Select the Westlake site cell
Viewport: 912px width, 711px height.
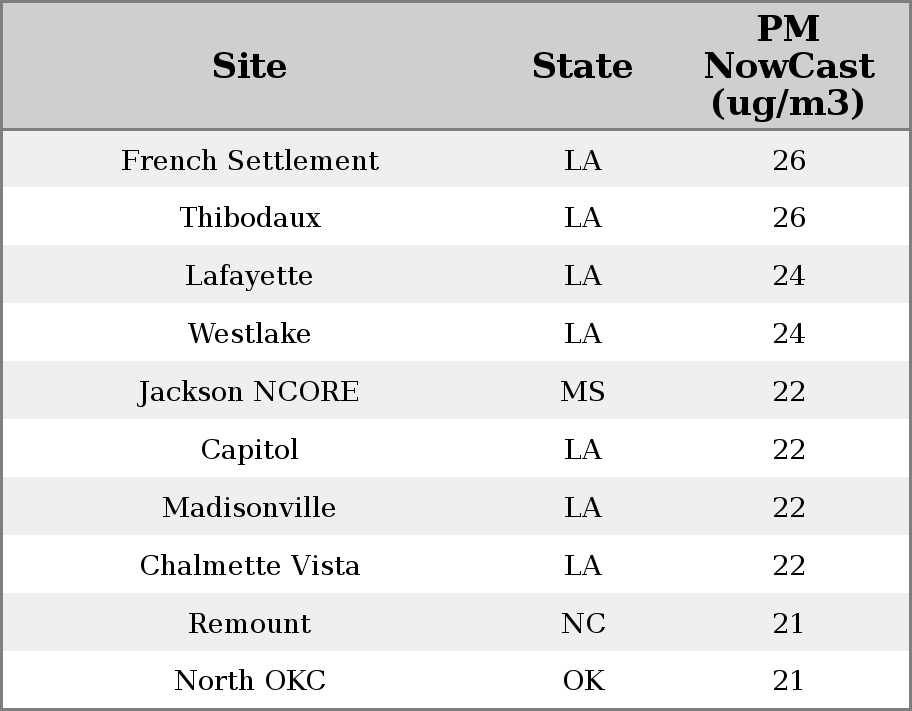tap(250, 333)
